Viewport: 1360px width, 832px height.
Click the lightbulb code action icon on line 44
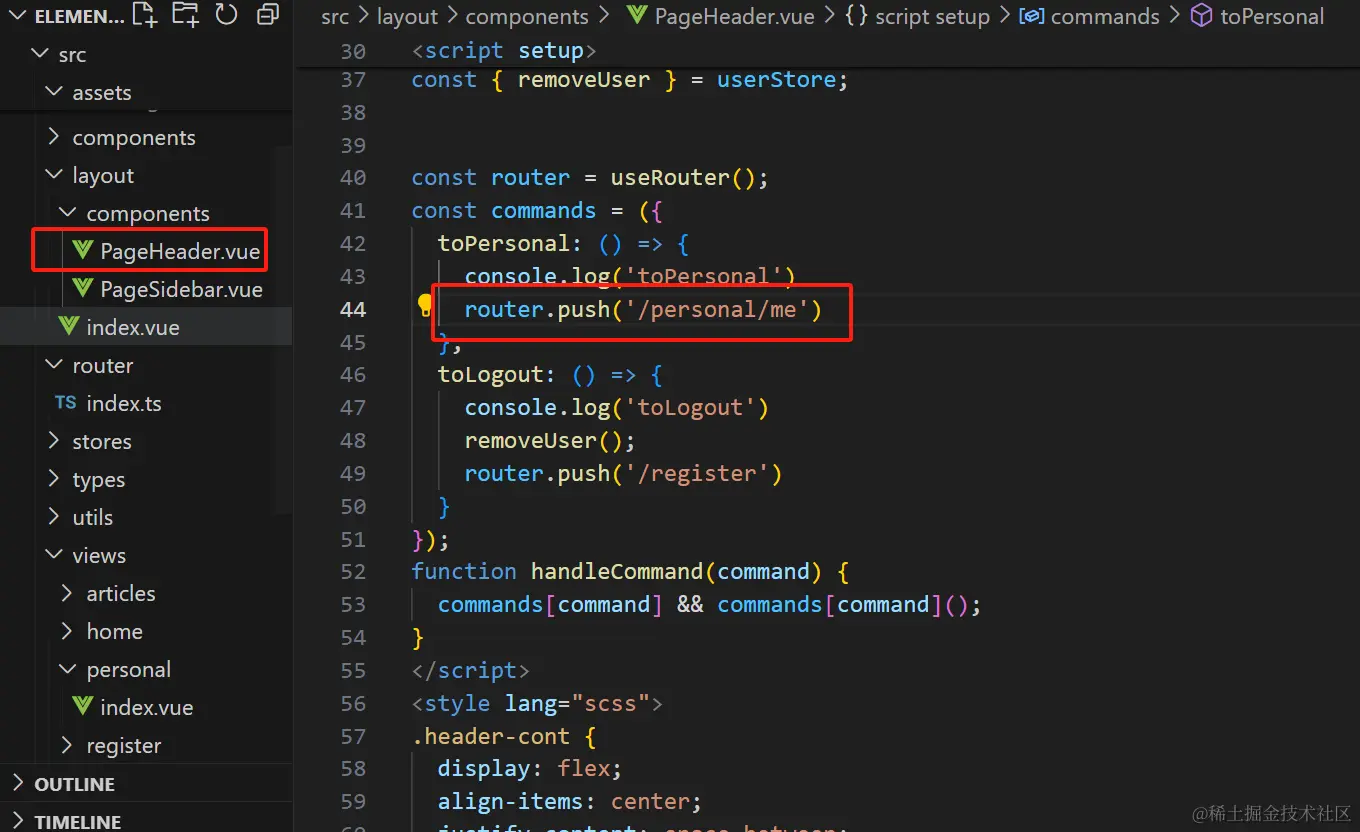pos(426,307)
